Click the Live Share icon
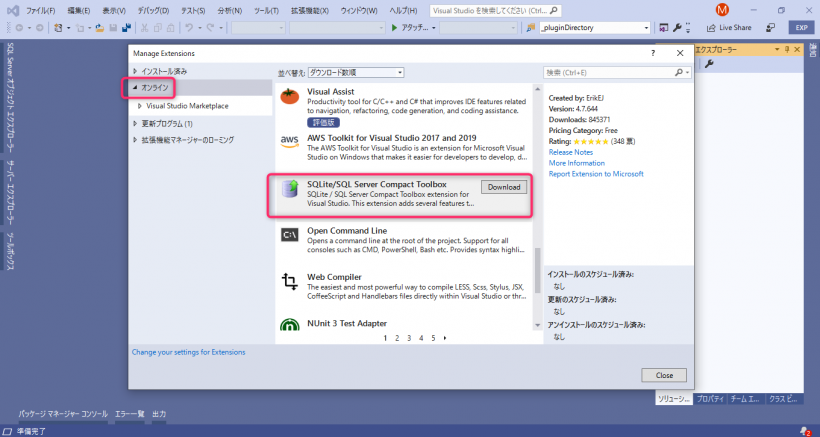 coord(711,28)
